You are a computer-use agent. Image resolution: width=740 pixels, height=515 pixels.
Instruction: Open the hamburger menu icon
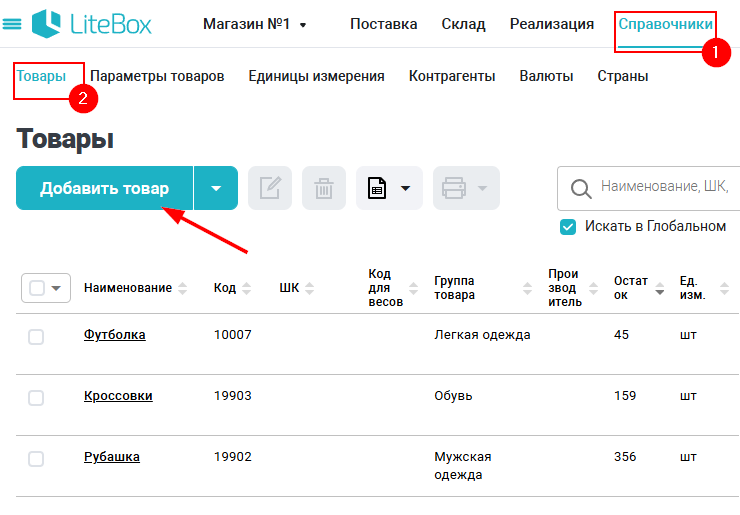(13, 24)
